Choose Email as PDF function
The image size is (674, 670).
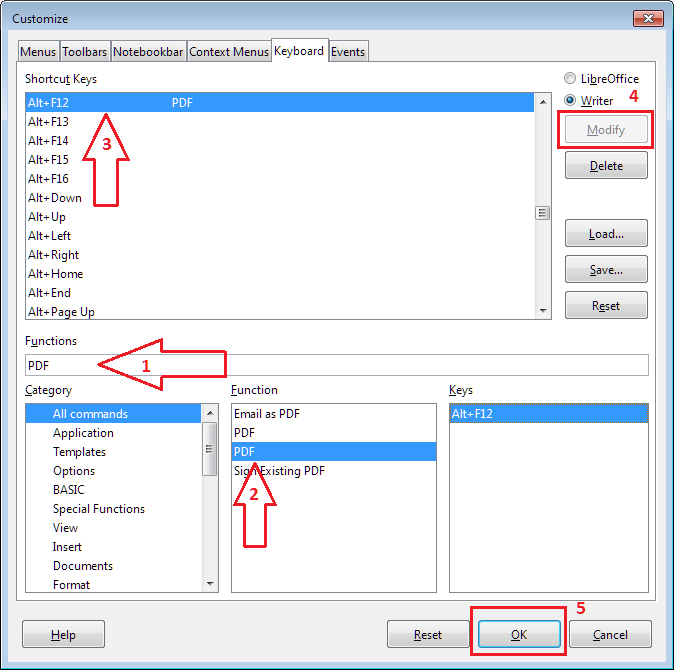266,414
